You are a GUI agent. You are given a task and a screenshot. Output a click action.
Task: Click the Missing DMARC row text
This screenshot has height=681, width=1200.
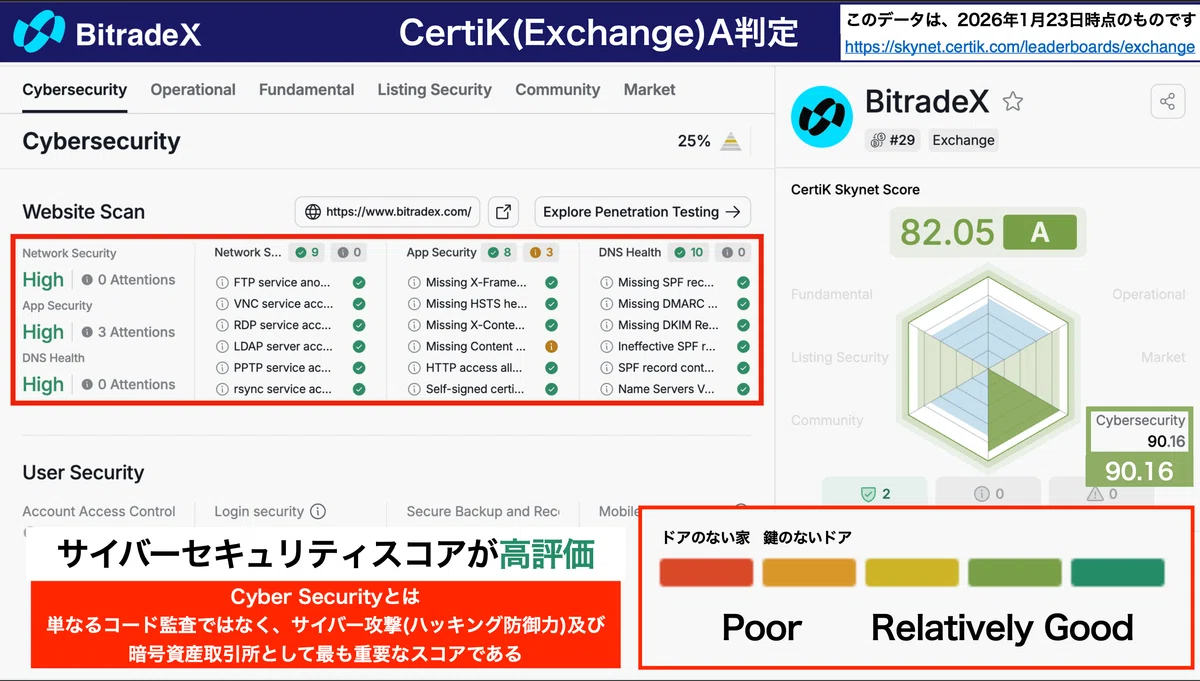(668, 304)
